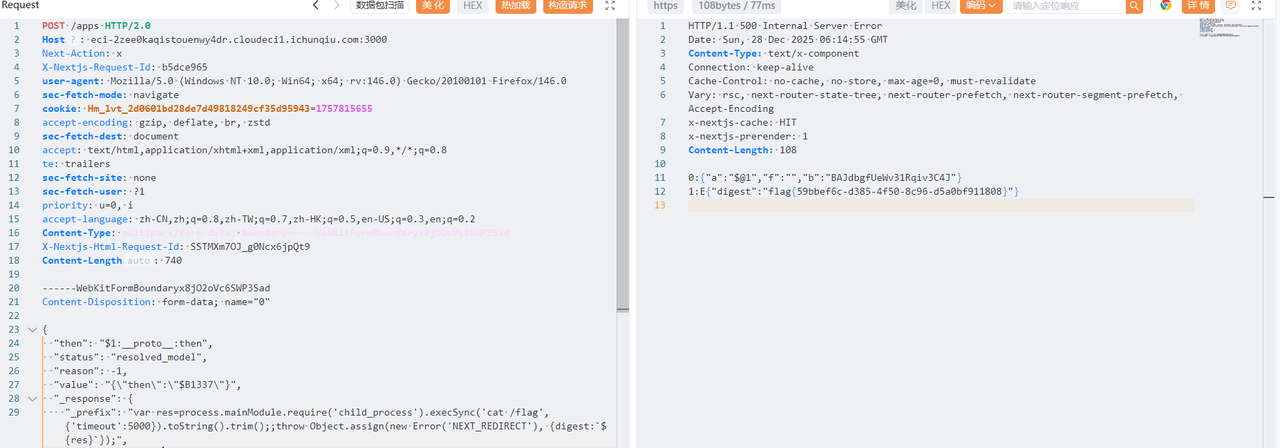Click the orange search magnifier icon
Viewport: 1280px width, 448px height.
[1134, 6]
